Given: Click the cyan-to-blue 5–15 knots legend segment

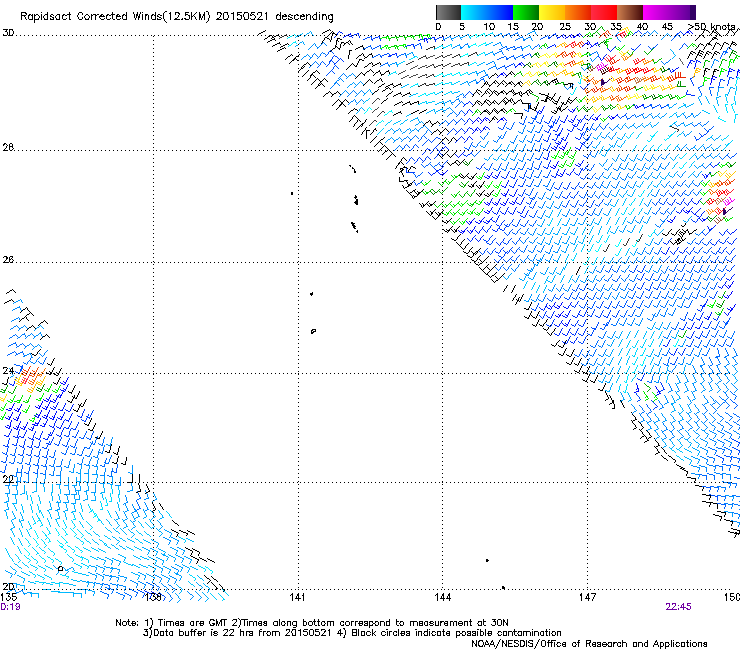Looking at the screenshot, I should tap(487, 12).
